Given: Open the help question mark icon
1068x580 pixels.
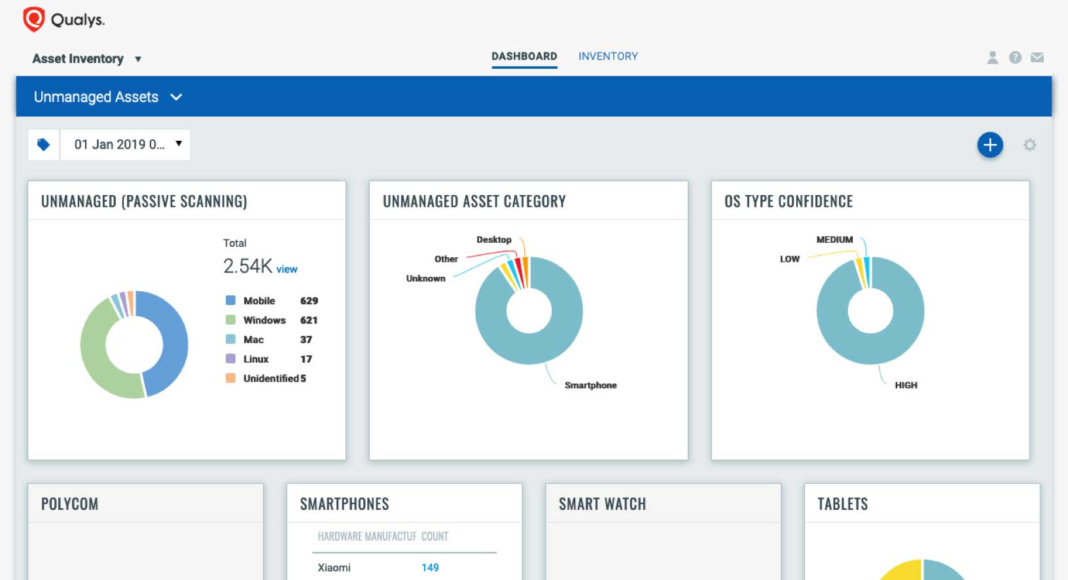Looking at the screenshot, I should pyautogui.click(x=1015, y=58).
